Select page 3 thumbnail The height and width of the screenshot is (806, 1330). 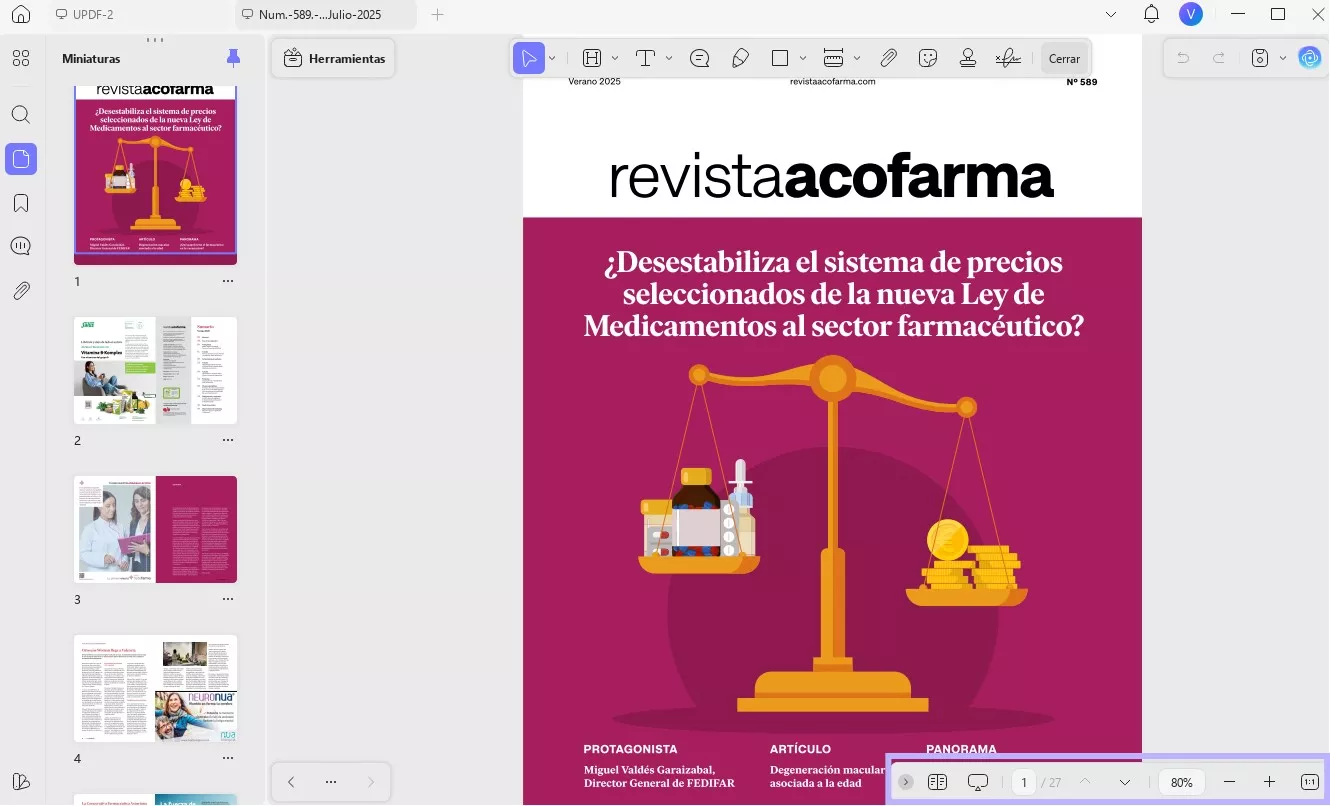[155, 529]
